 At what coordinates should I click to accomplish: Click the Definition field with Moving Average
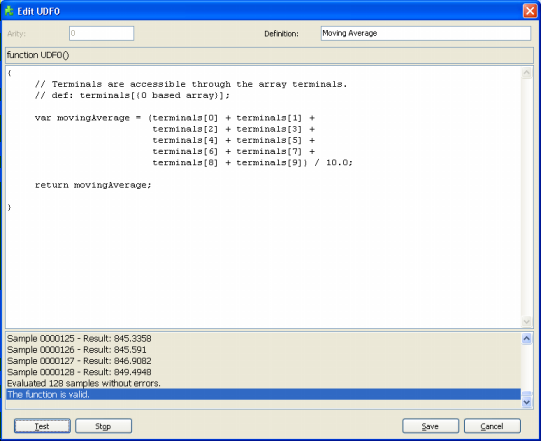[x=425, y=33]
